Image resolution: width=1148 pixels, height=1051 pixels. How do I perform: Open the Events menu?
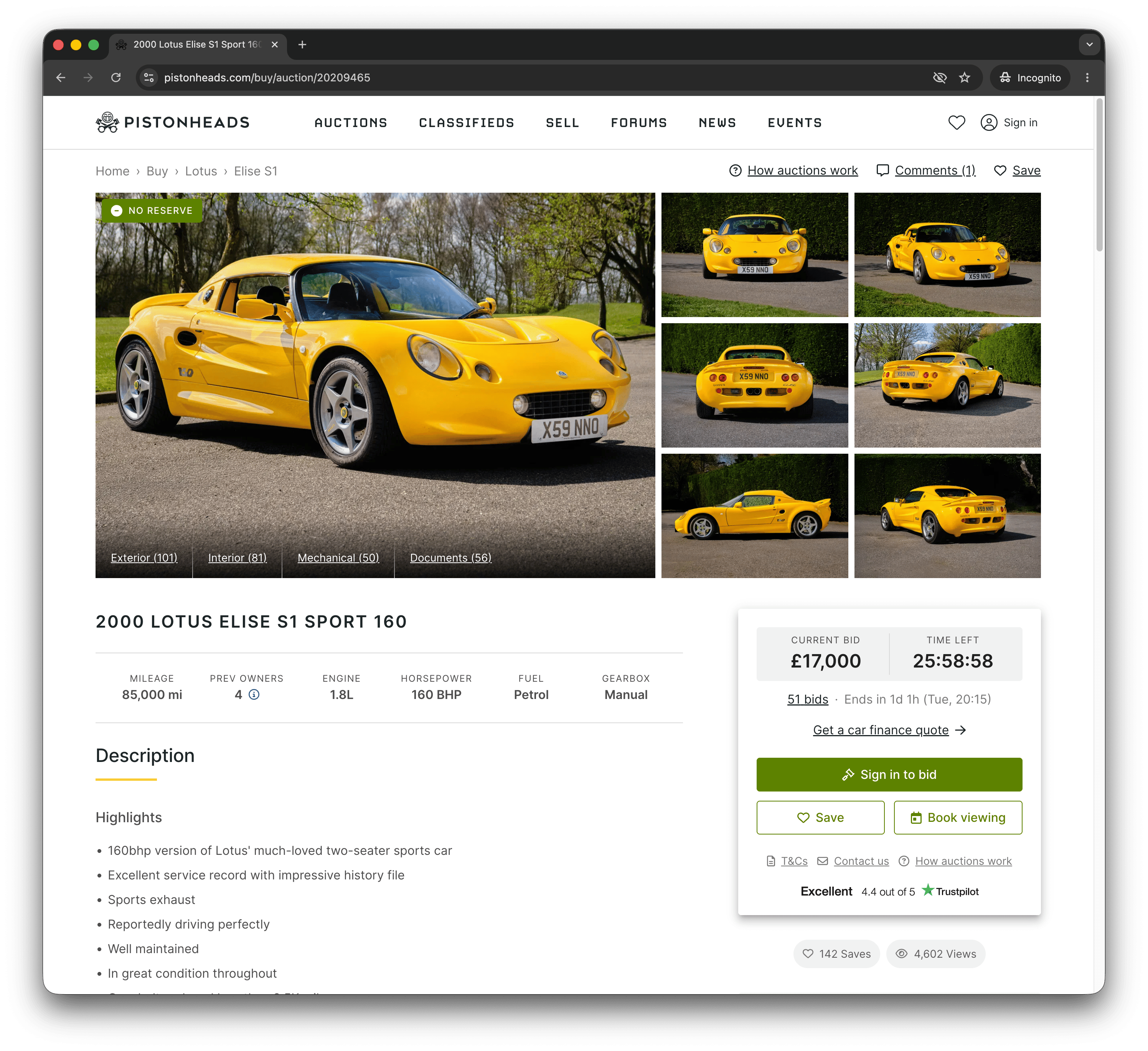[795, 122]
